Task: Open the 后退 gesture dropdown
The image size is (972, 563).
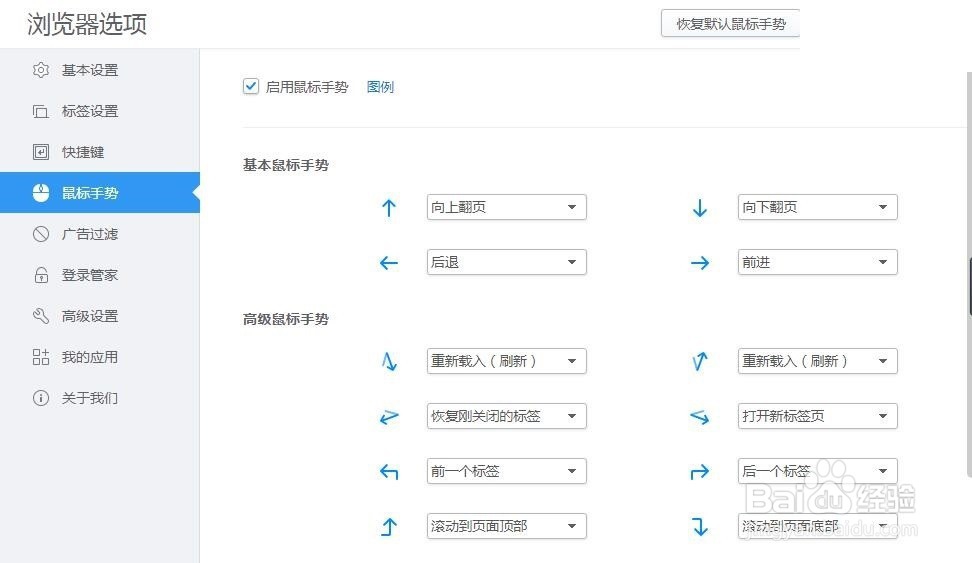Action: [506, 262]
